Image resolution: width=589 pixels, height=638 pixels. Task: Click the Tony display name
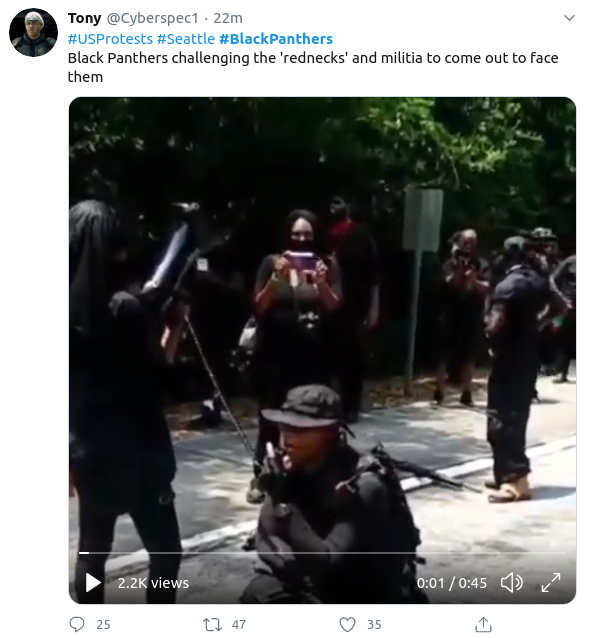[x=84, y=18]
